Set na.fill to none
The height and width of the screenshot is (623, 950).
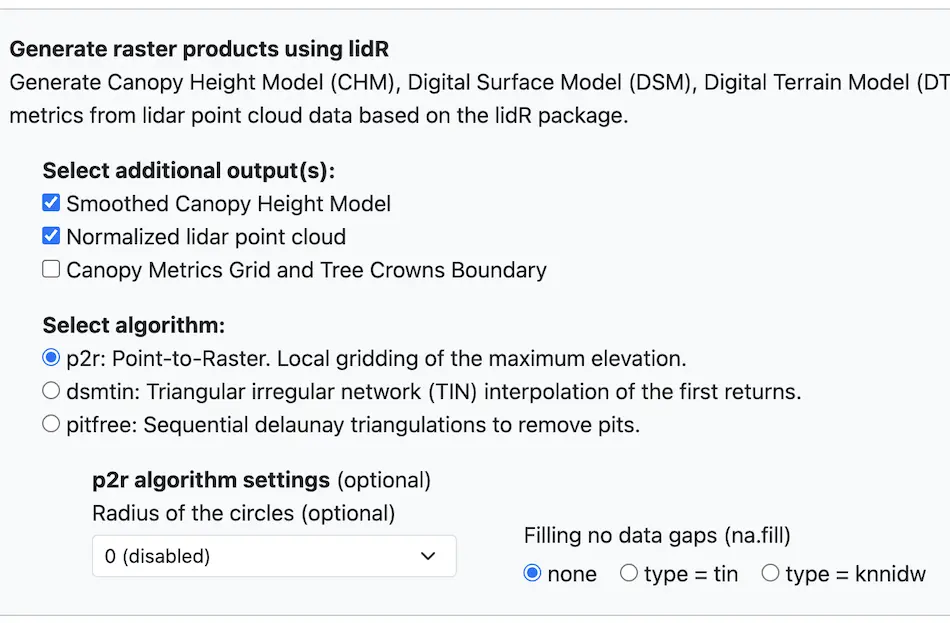[532, 574]
